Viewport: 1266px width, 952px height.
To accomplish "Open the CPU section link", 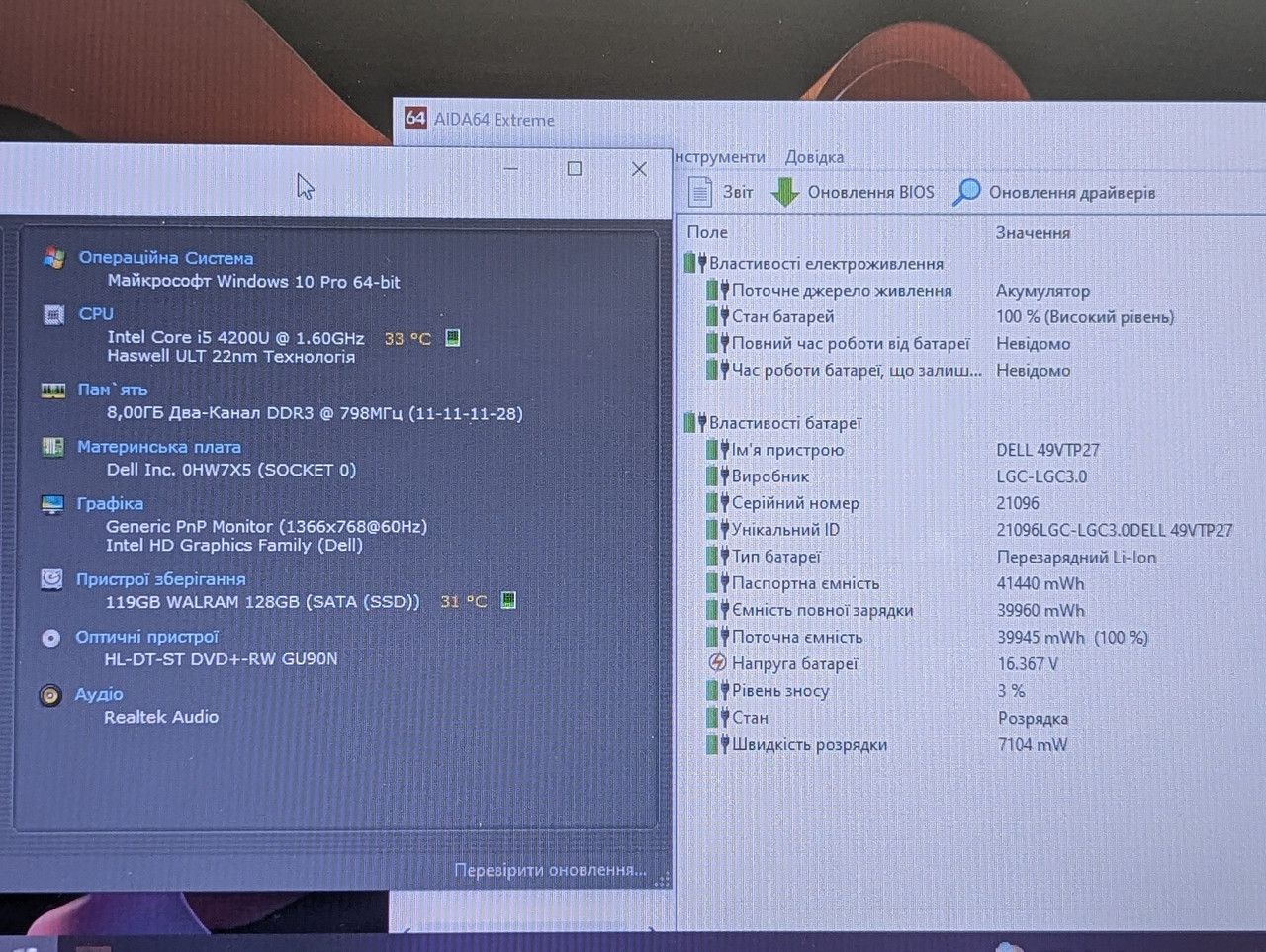I will tap(96, 314).
